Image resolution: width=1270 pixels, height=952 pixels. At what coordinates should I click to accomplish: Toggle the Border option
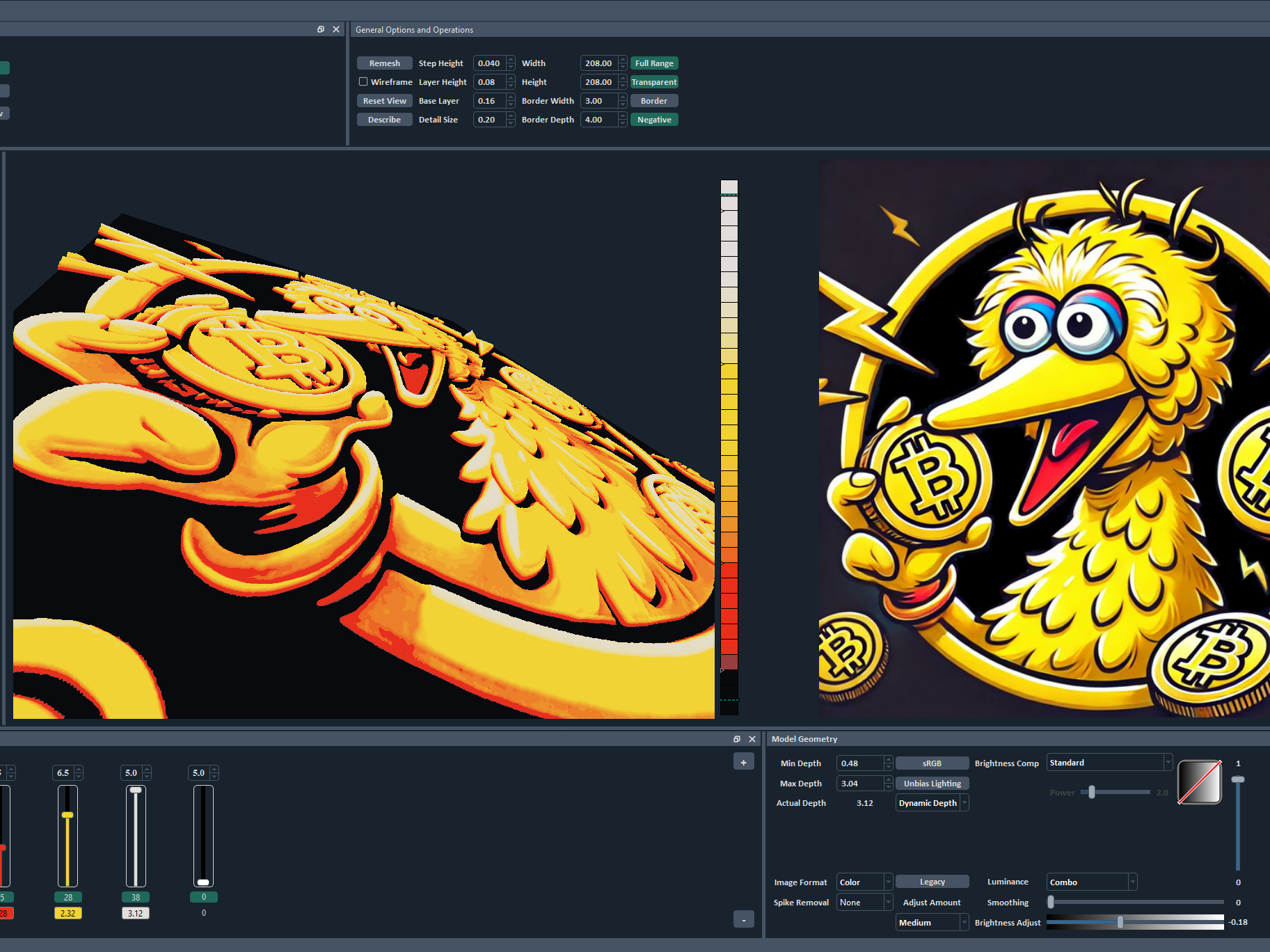click(x=654, y=101)
